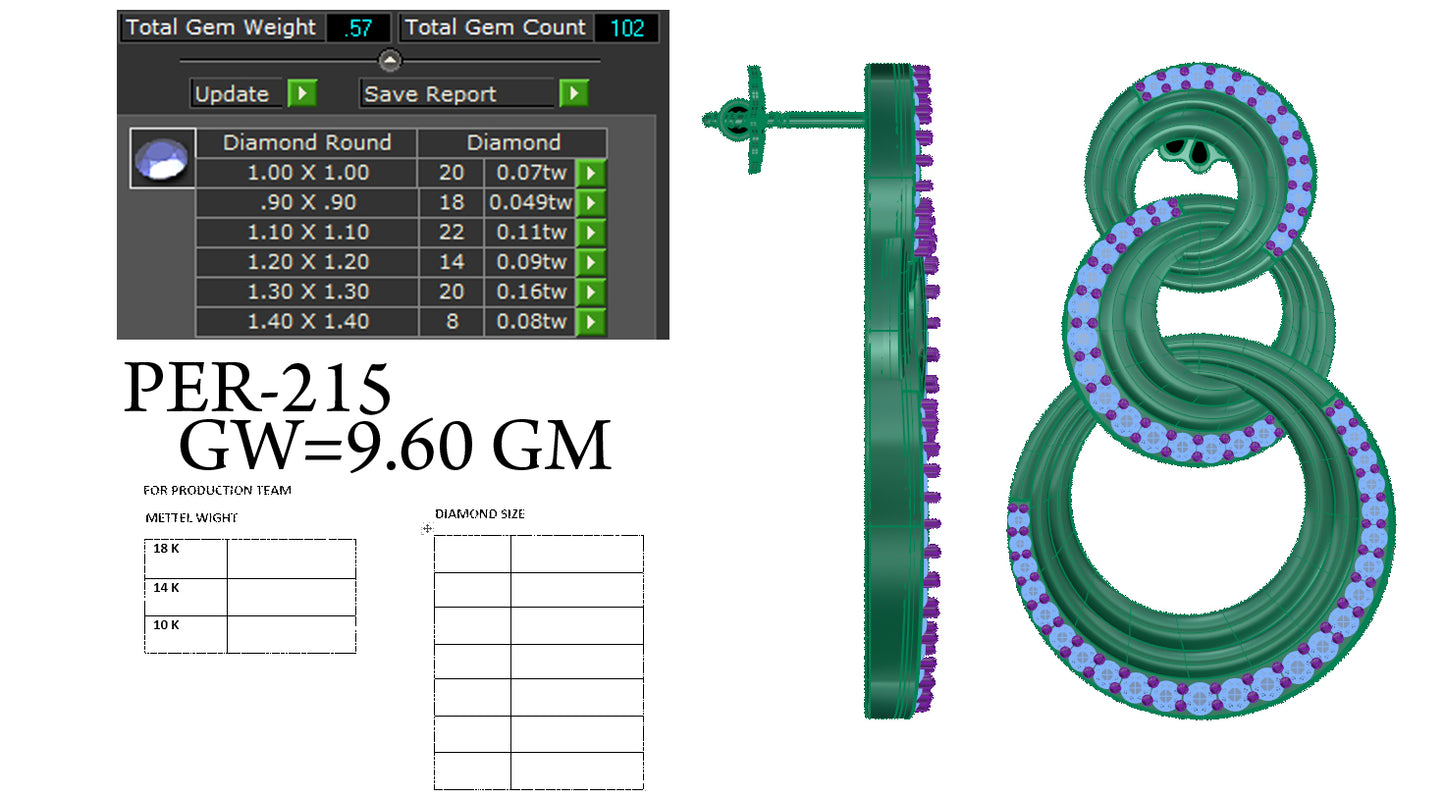This screenshot has height=799, width=1445.
Task: Click the green arrow for the 1.20 X 1.20 row
Action: click(x=590, y=262)
